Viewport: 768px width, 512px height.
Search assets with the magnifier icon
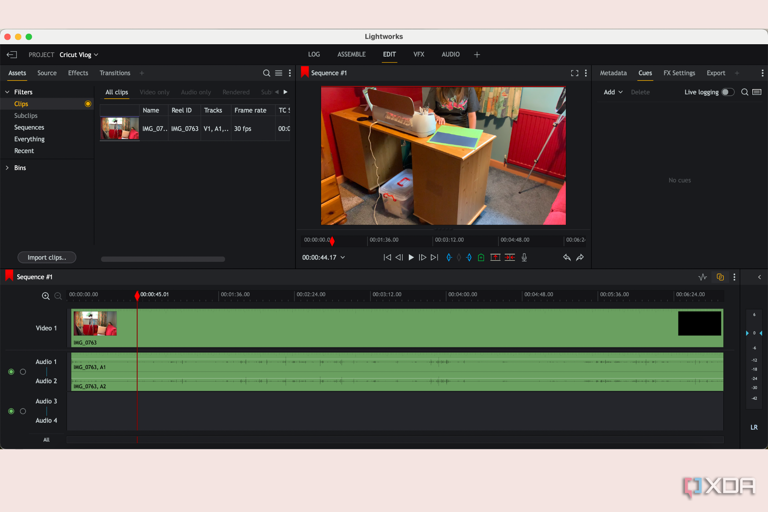(266, 73)
